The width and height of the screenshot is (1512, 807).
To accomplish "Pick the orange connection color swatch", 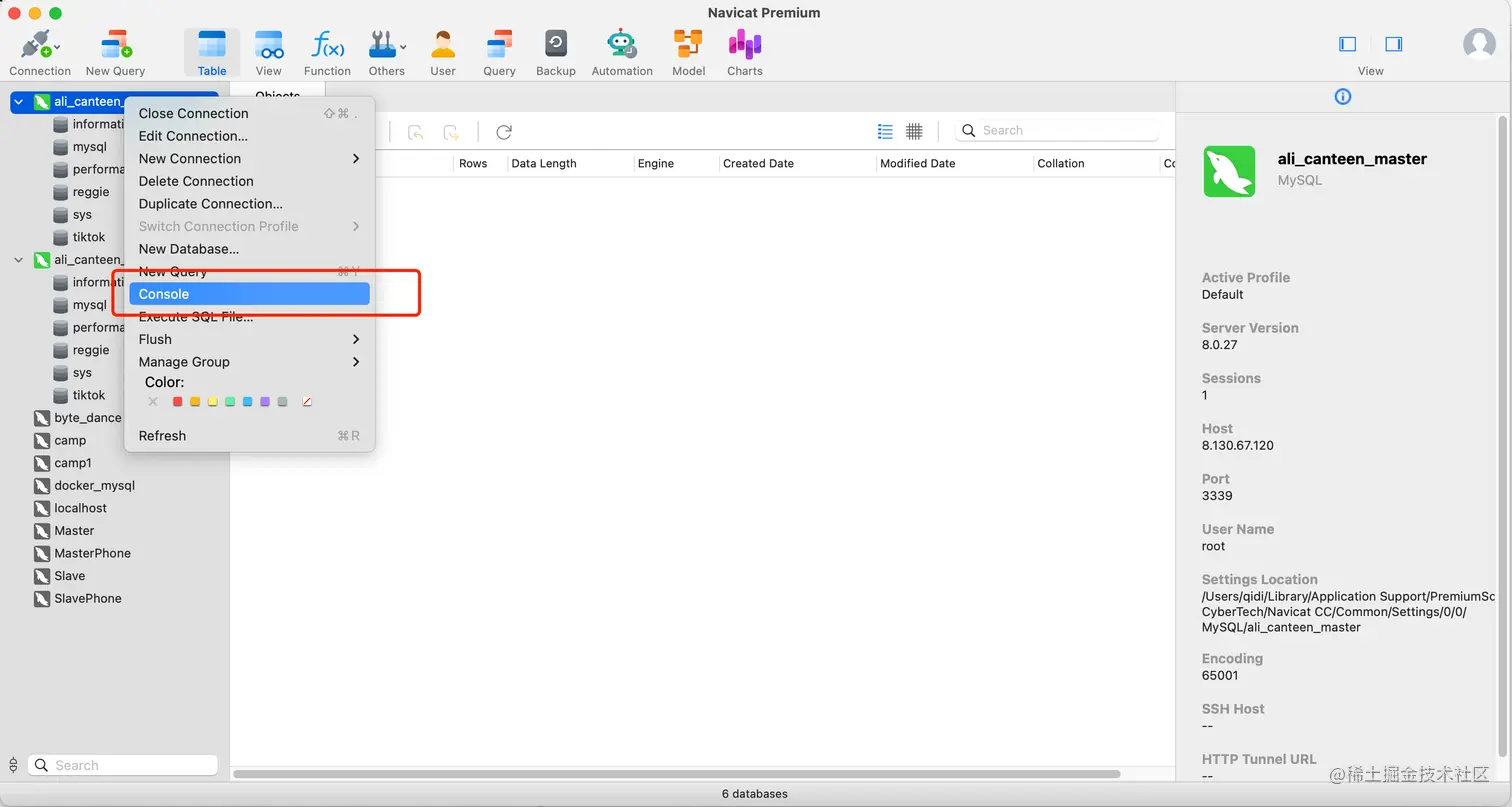I will point(195,402).
